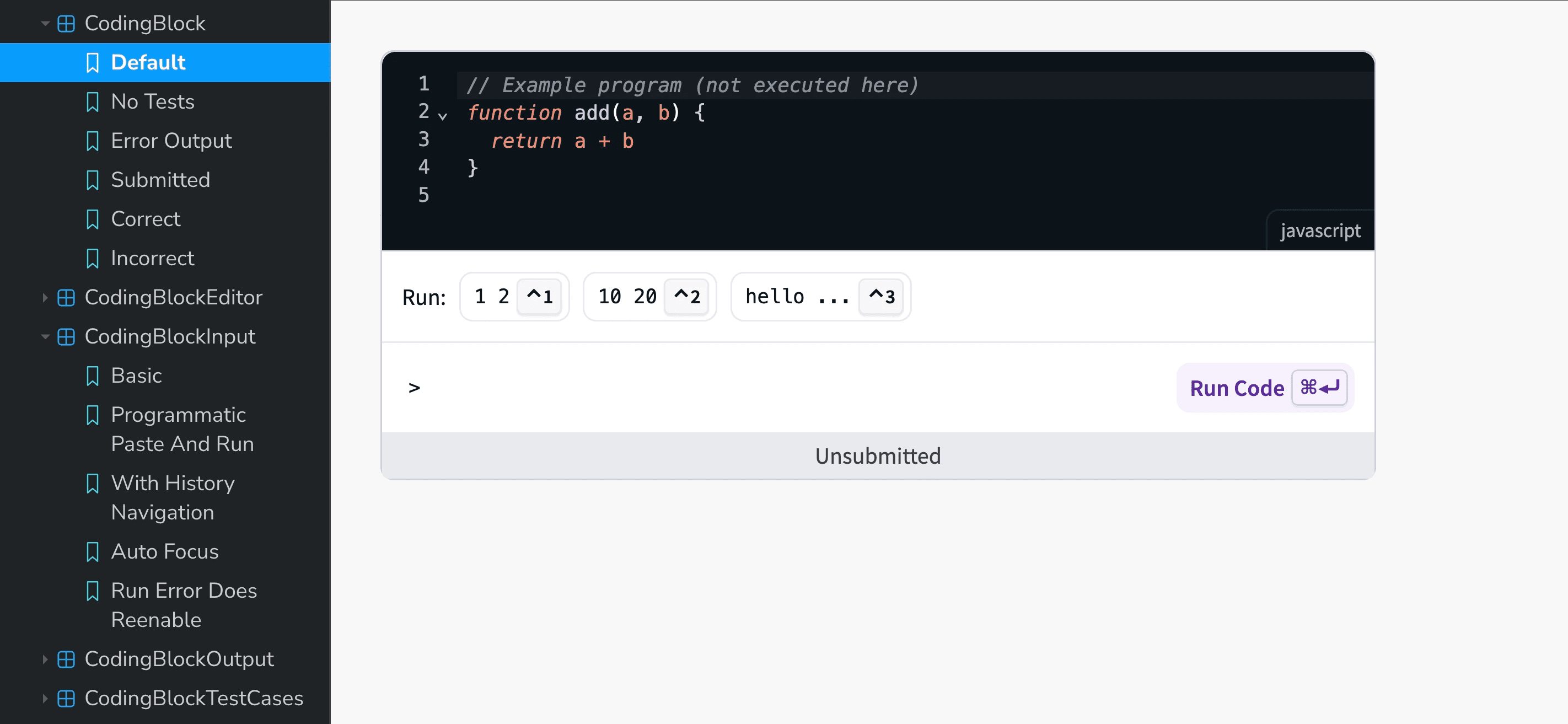Click the bookmark icon beside Default story

pos(93,62)
